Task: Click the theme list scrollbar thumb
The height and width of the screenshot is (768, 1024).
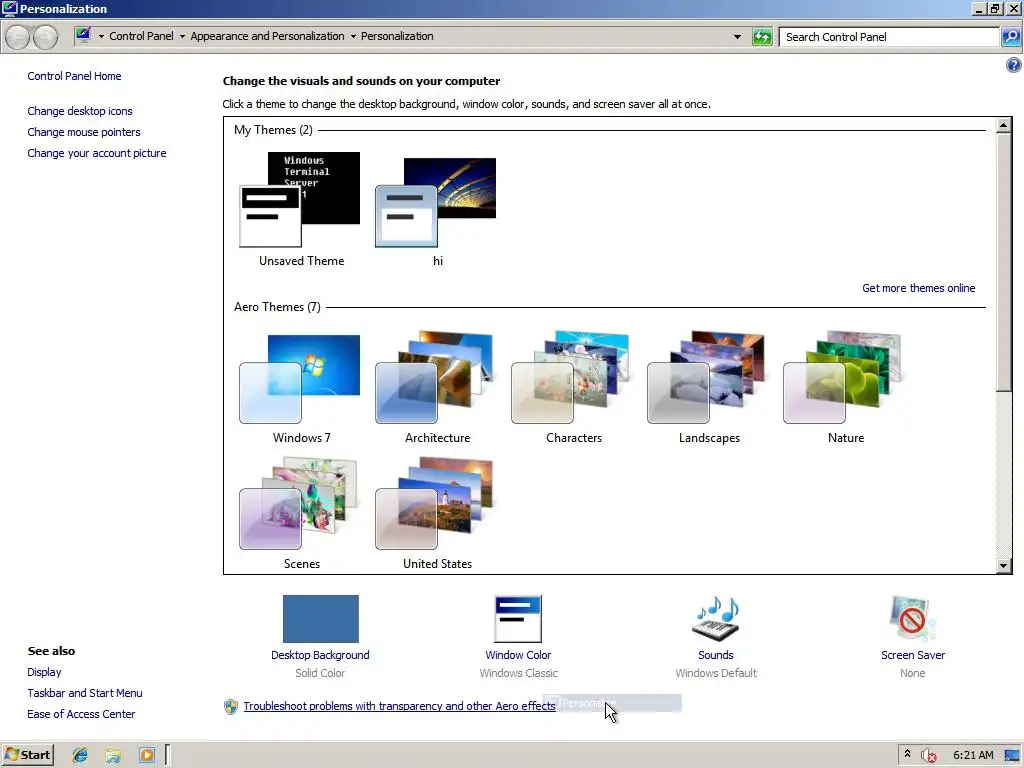Action: [1004, 263]
